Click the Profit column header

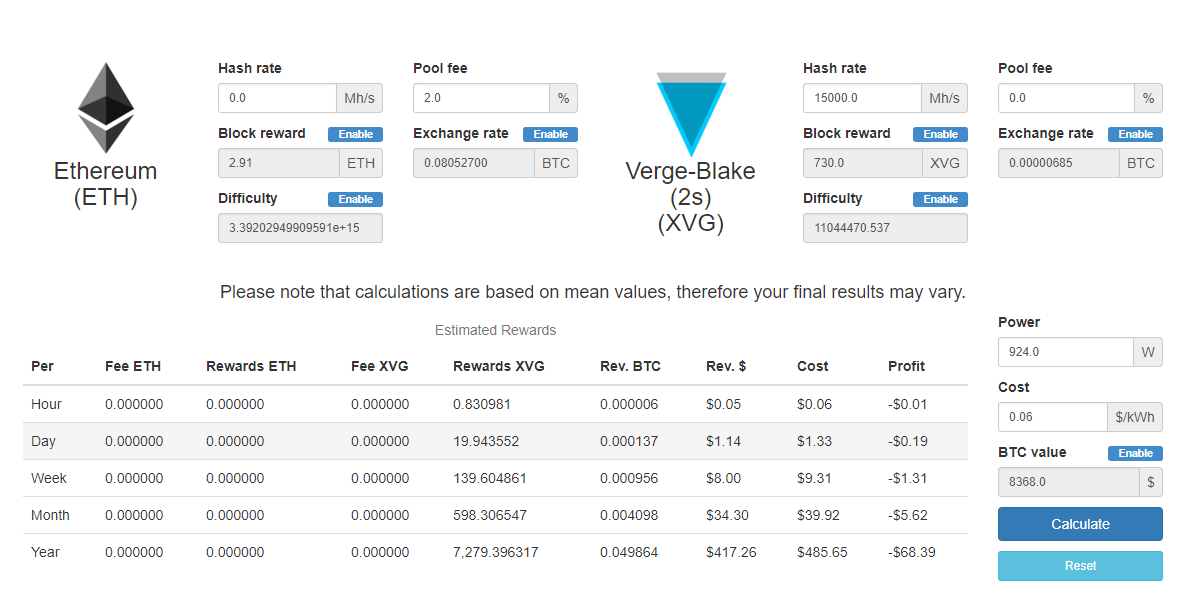click(x=906, y=366)
